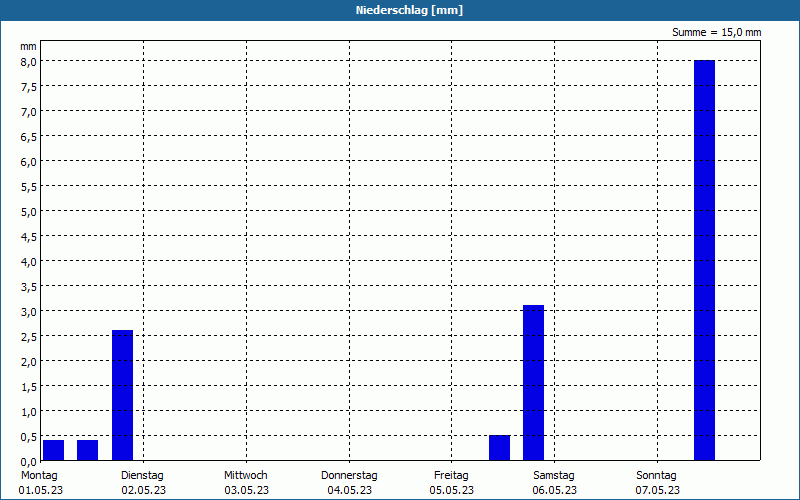Click the 02.05.23 date label
The width and height of the screenshot is (800, 500).
143,490
